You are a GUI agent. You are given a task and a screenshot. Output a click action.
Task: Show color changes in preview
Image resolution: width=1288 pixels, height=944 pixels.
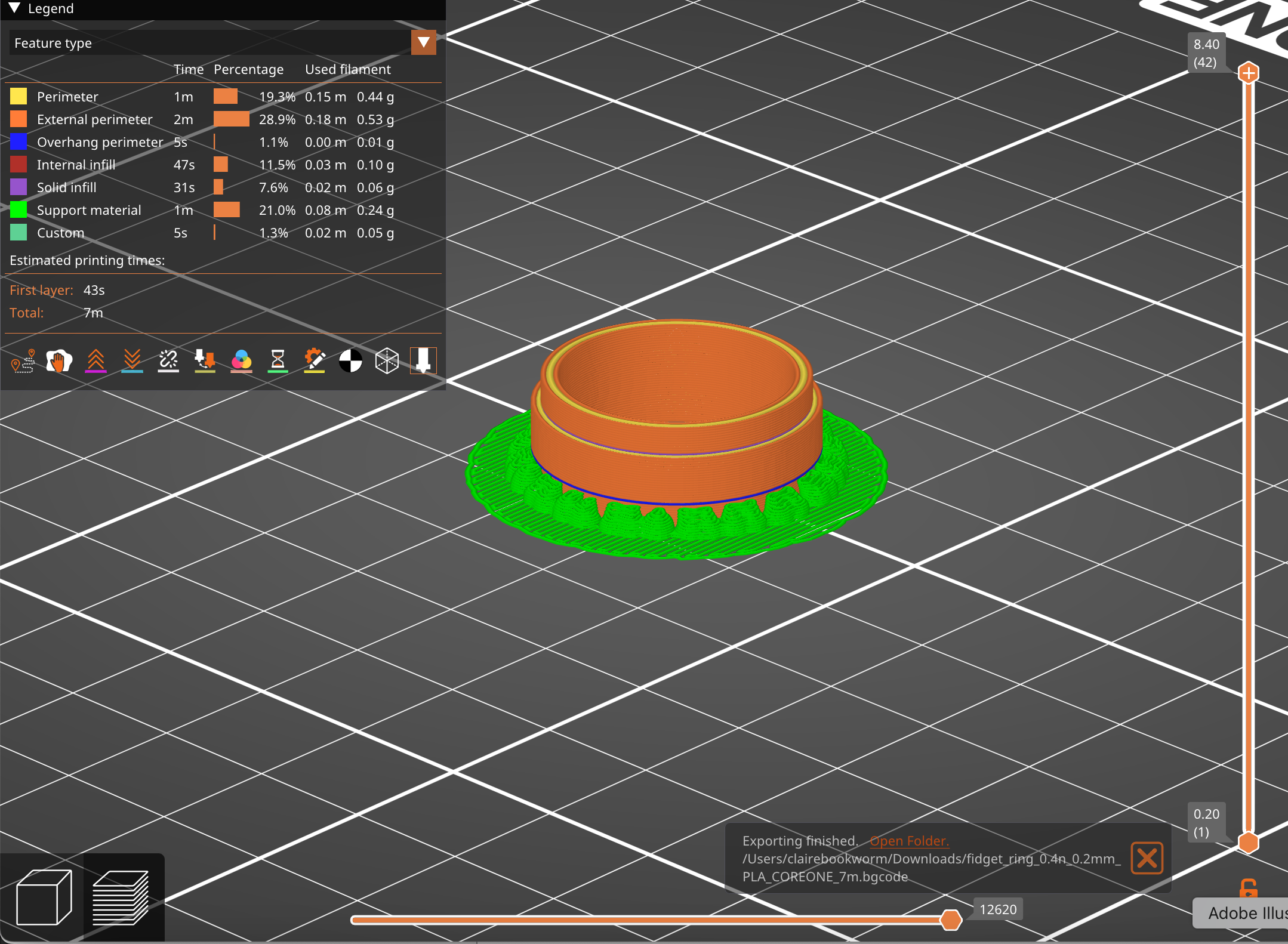(241, 361)
